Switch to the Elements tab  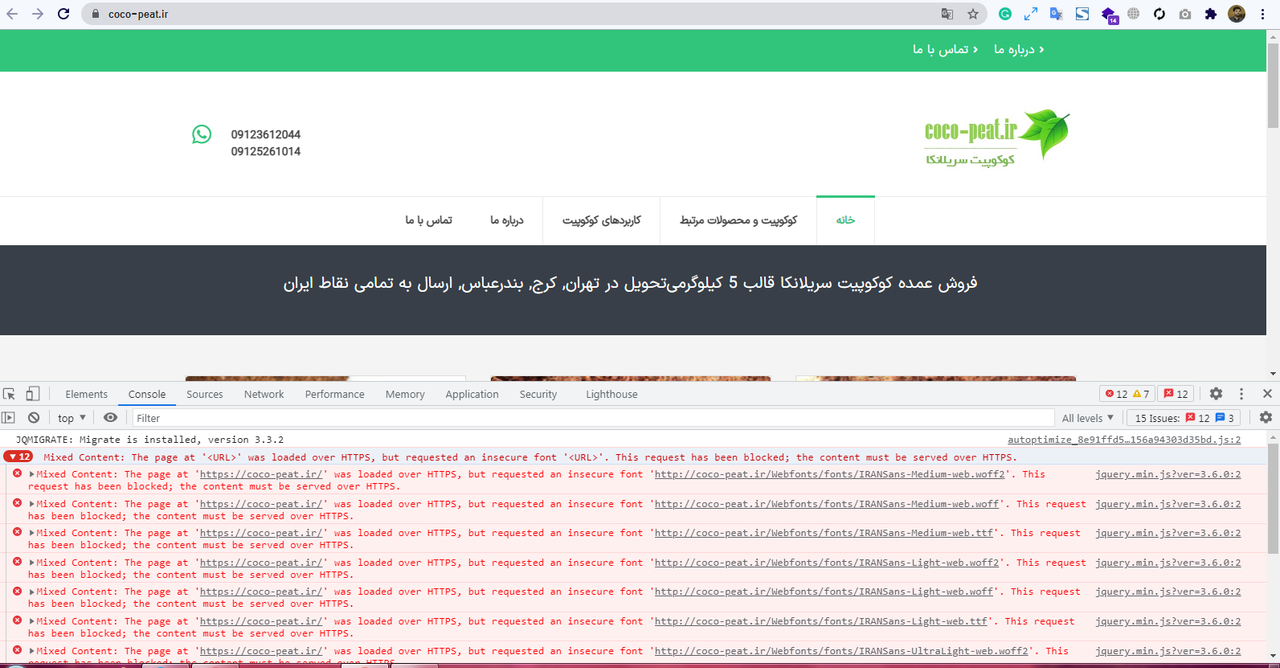pyautogui.click(x=86, y=394)
